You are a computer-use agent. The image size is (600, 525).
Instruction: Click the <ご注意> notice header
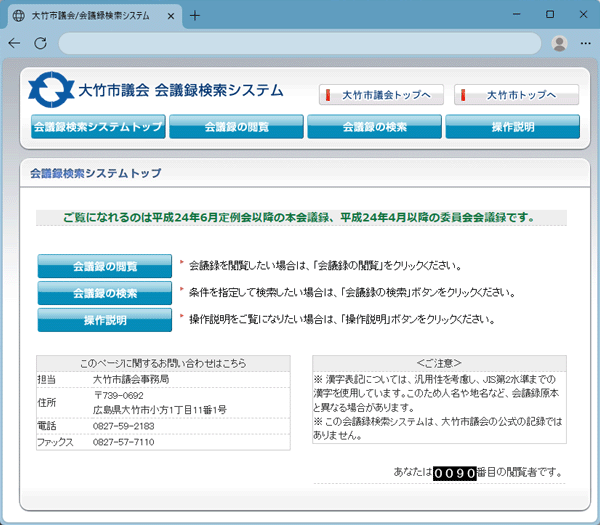[x=439, y=363]
